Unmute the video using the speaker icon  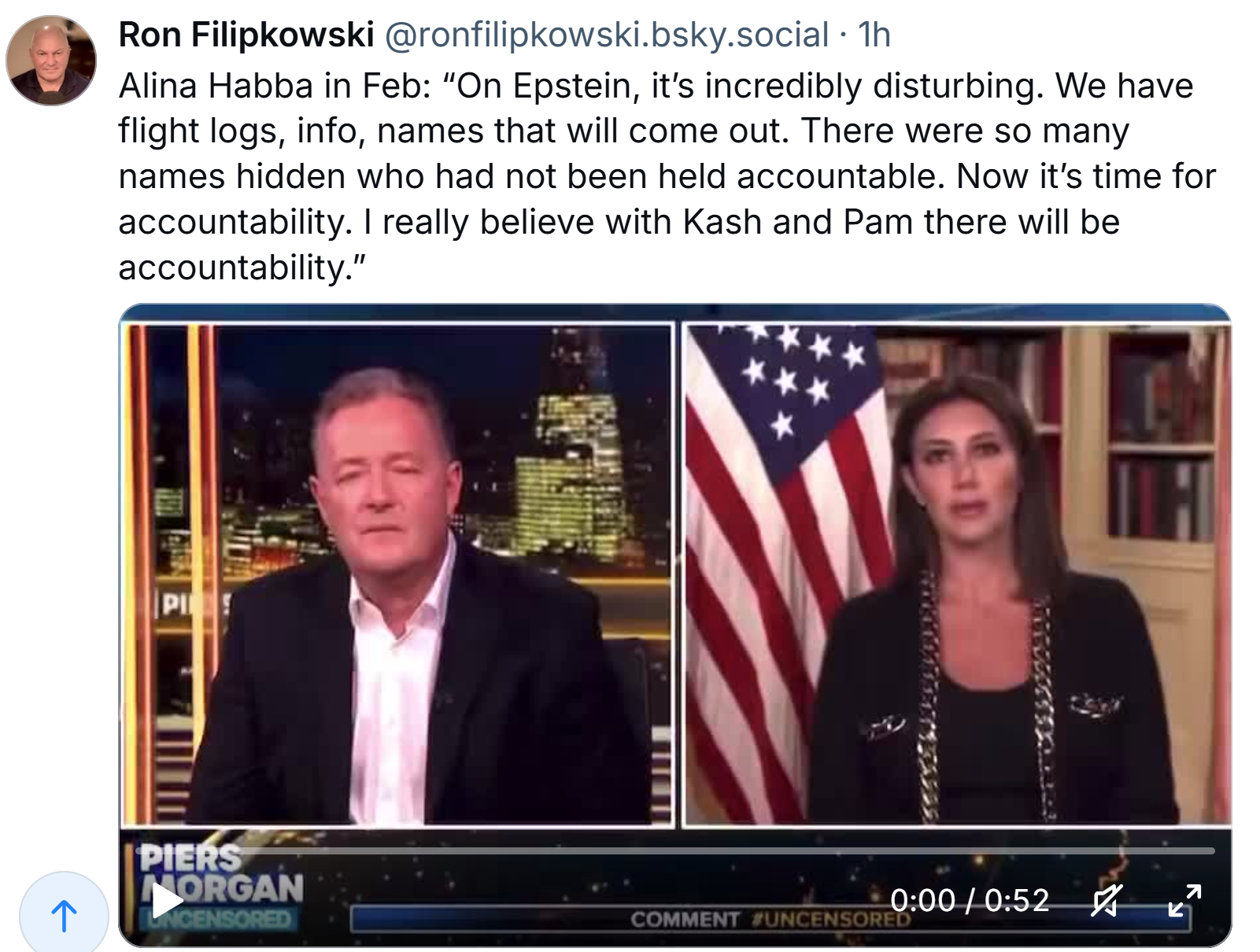coord(1106,901)
